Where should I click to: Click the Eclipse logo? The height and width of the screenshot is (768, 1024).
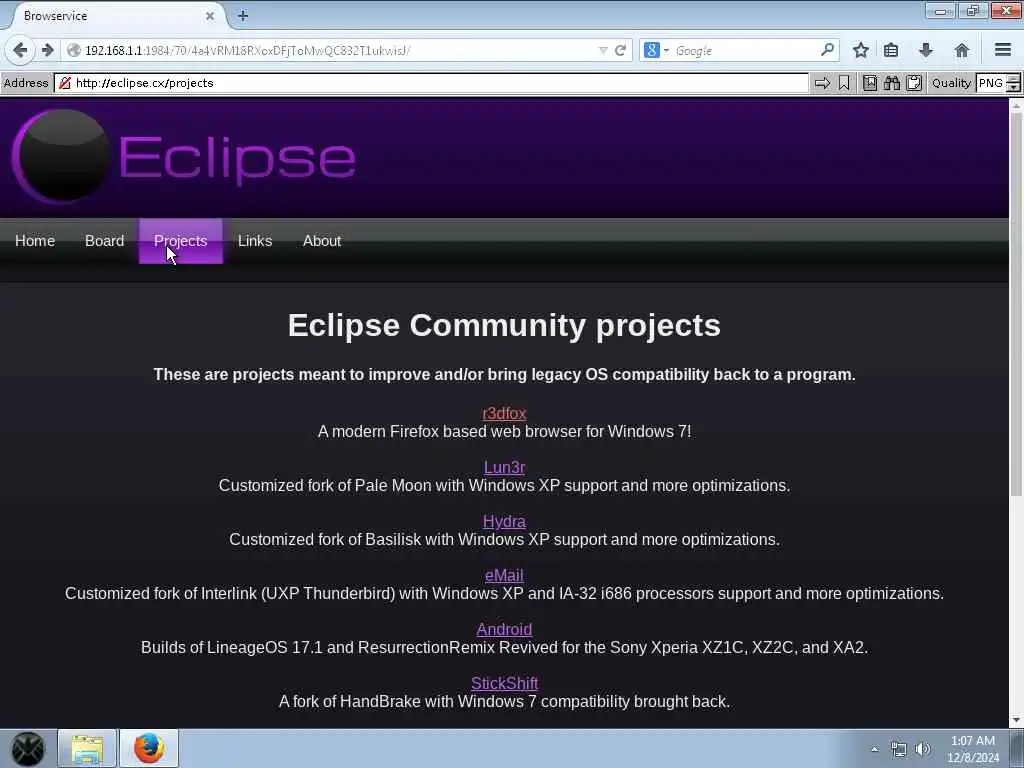(184, 157)
